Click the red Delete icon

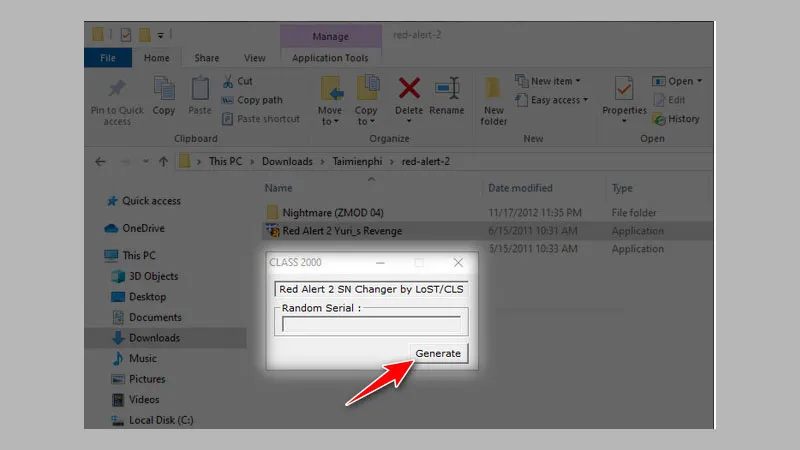pyautogui.click(x=409, y=92)
